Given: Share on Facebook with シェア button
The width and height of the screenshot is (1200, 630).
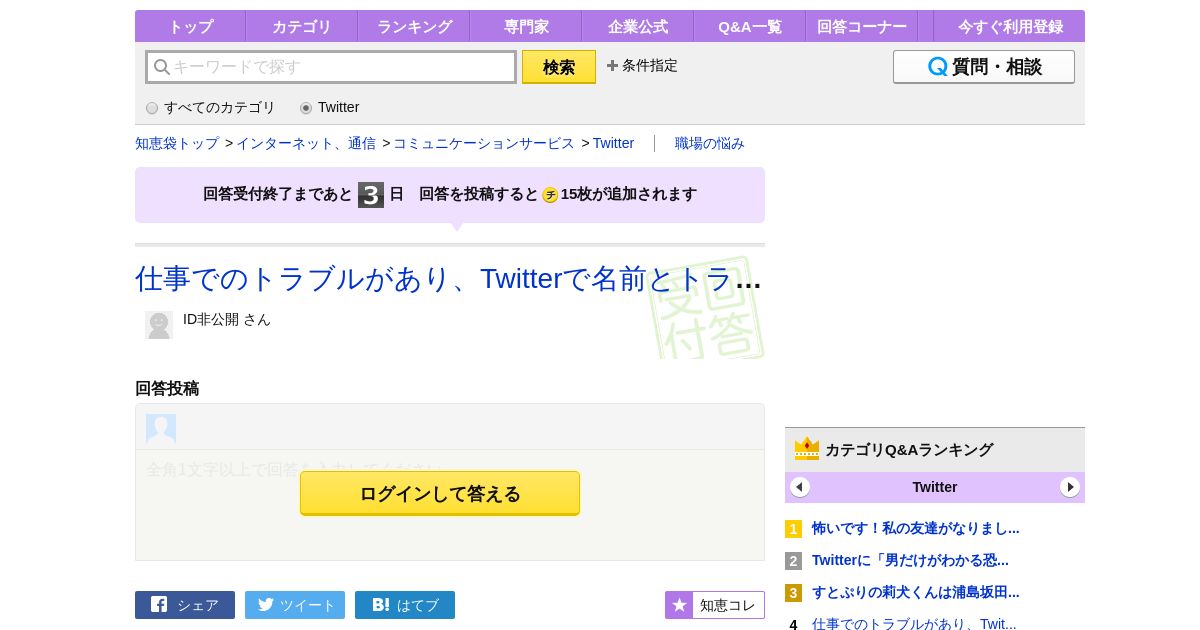Looking at the screenshot, I should click(185, 605).
